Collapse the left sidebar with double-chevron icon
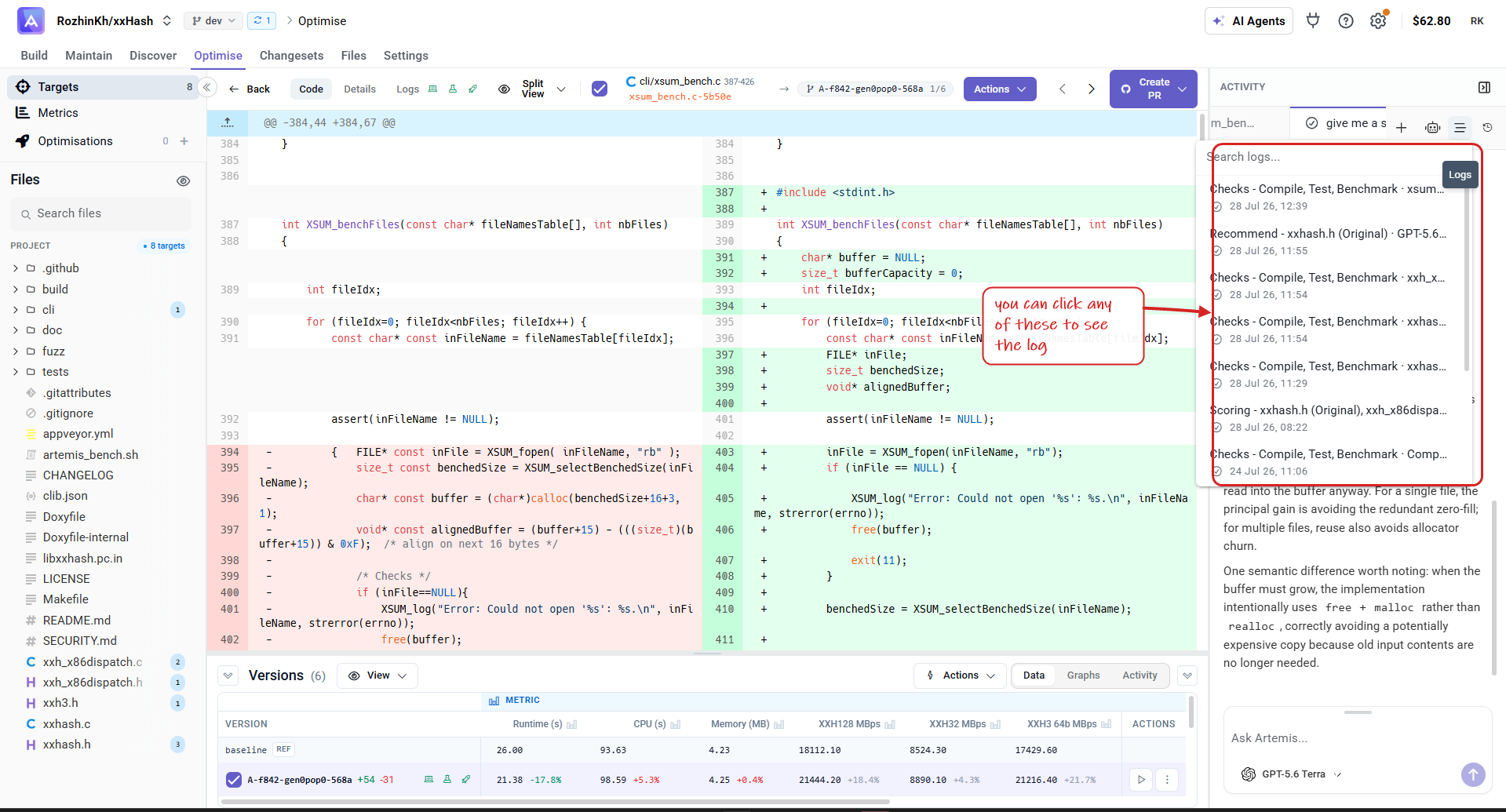Viewport: 1506px width, 812px height. point(206,87)
